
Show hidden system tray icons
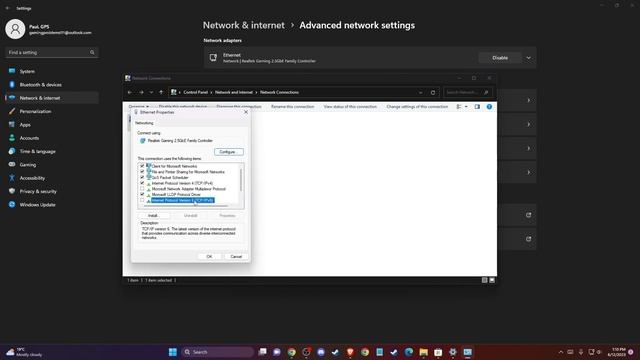(561, 352)
